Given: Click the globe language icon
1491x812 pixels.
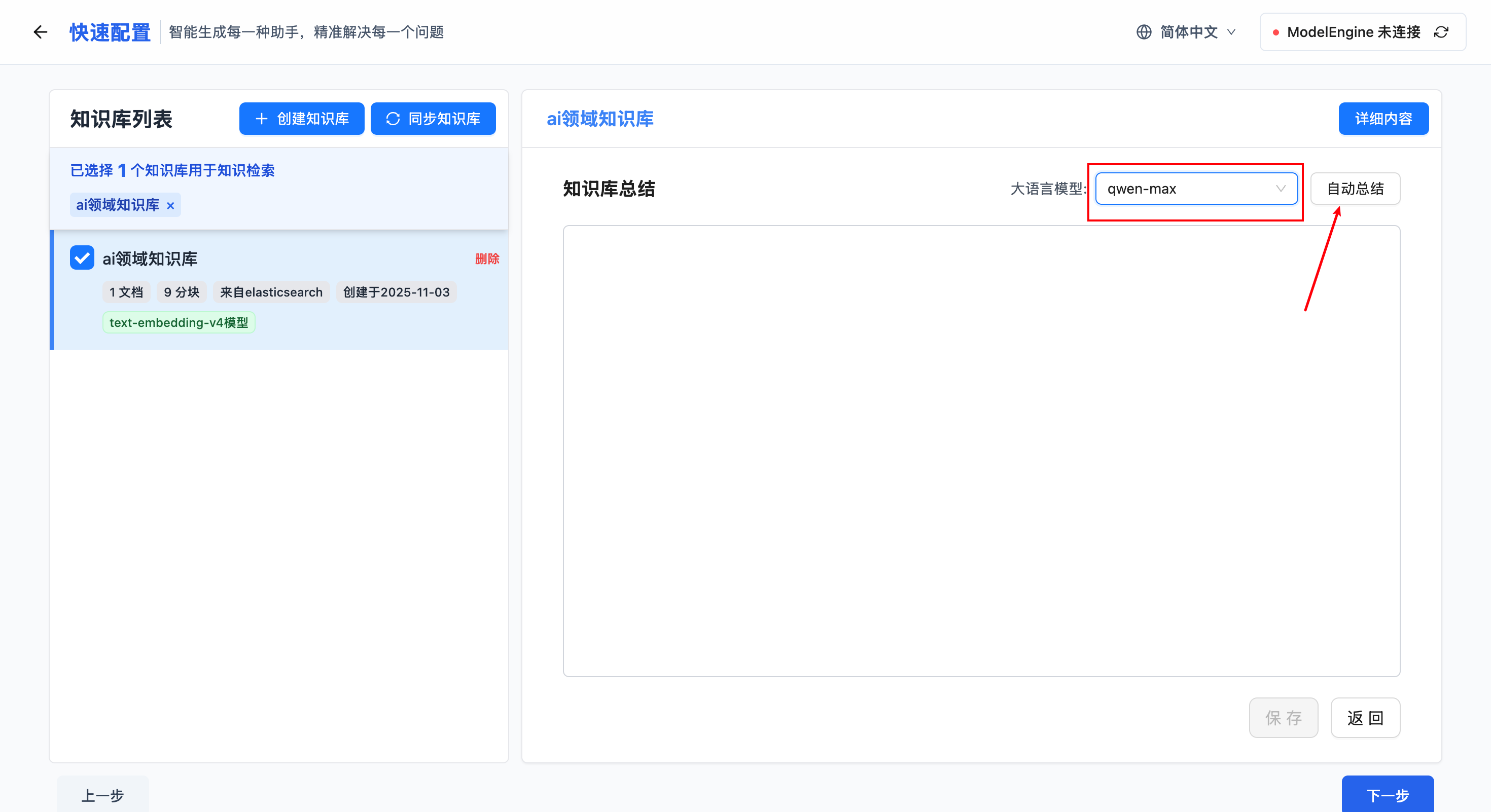Looking at the screenshot, I should (1143, 32).
